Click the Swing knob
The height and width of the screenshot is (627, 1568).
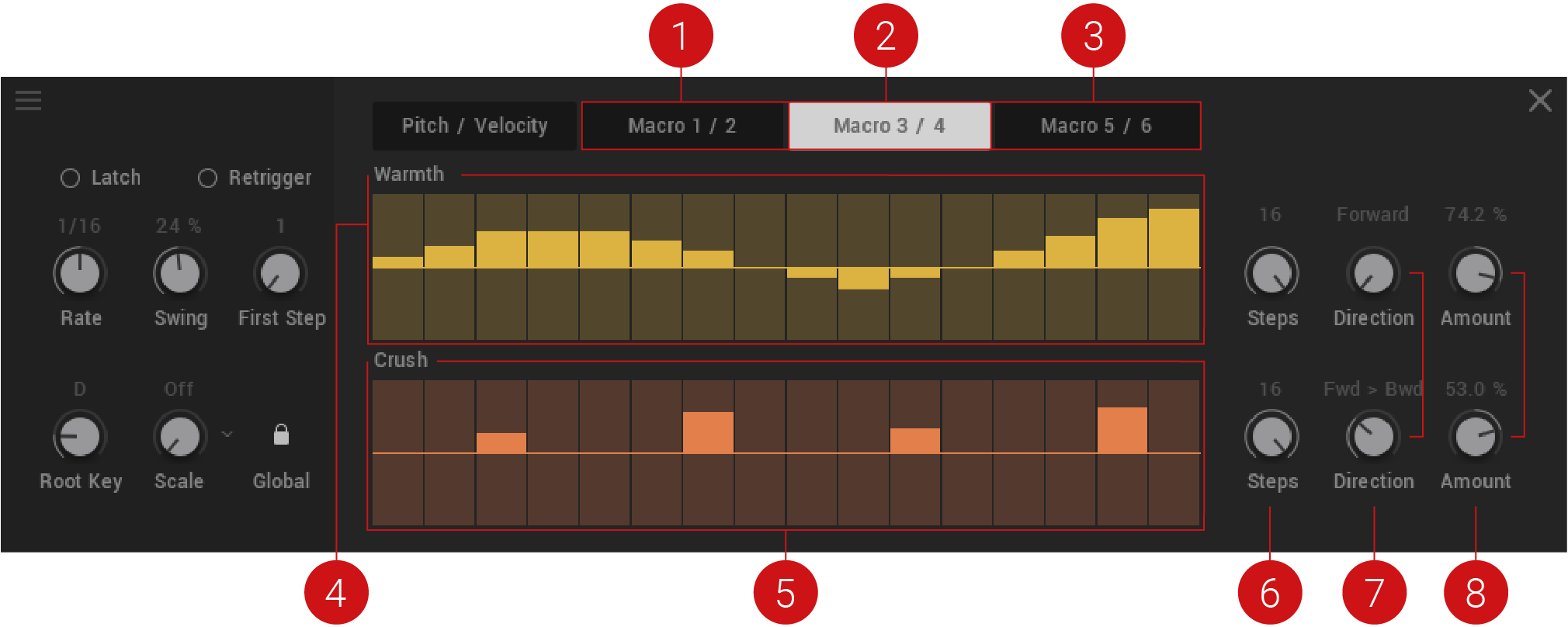[x=180, y=273]
